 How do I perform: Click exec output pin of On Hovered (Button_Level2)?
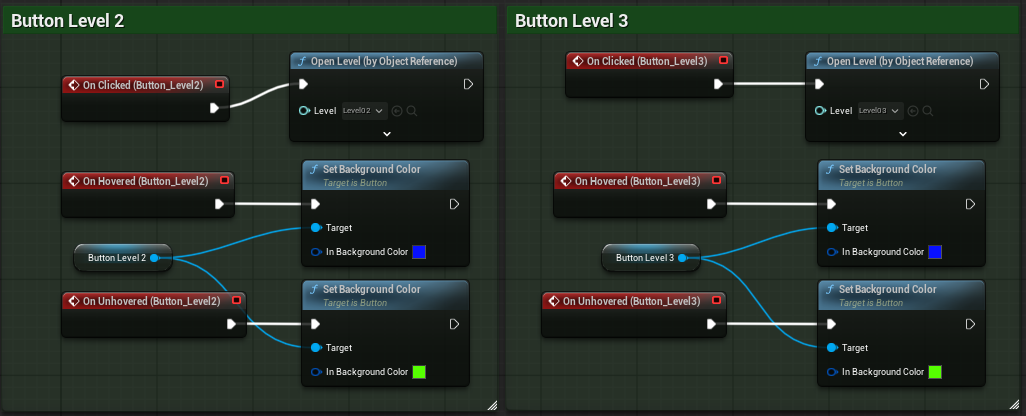coord(220,204)
